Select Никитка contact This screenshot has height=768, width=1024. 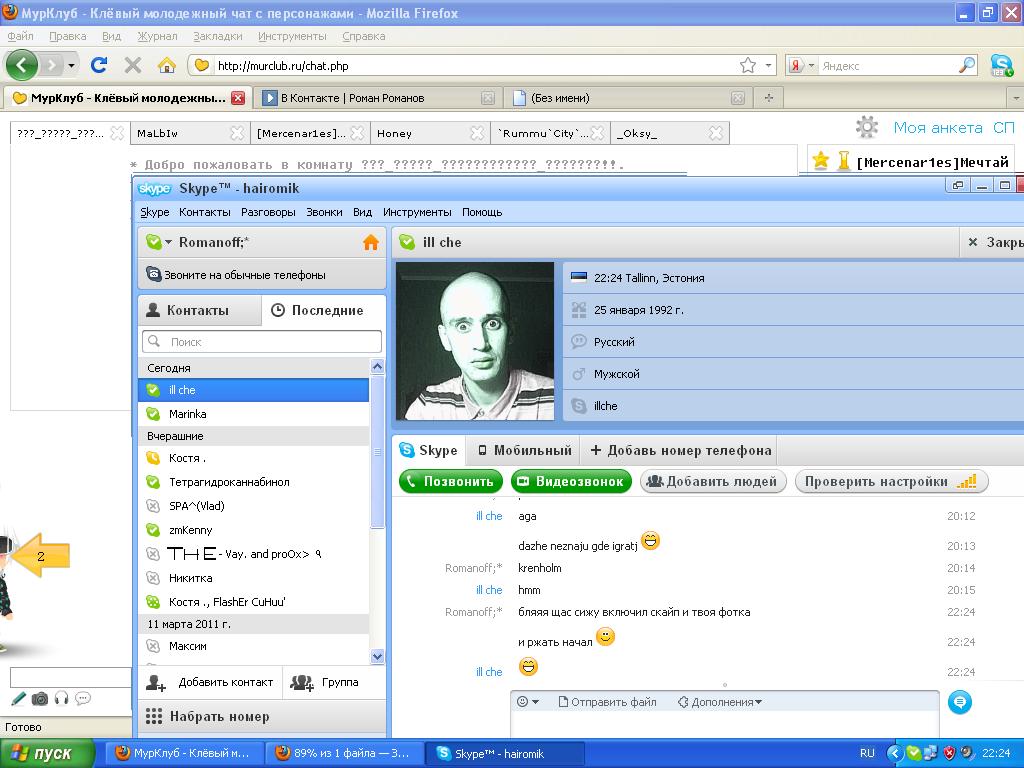pyautogui.click(x=253, y=578)
